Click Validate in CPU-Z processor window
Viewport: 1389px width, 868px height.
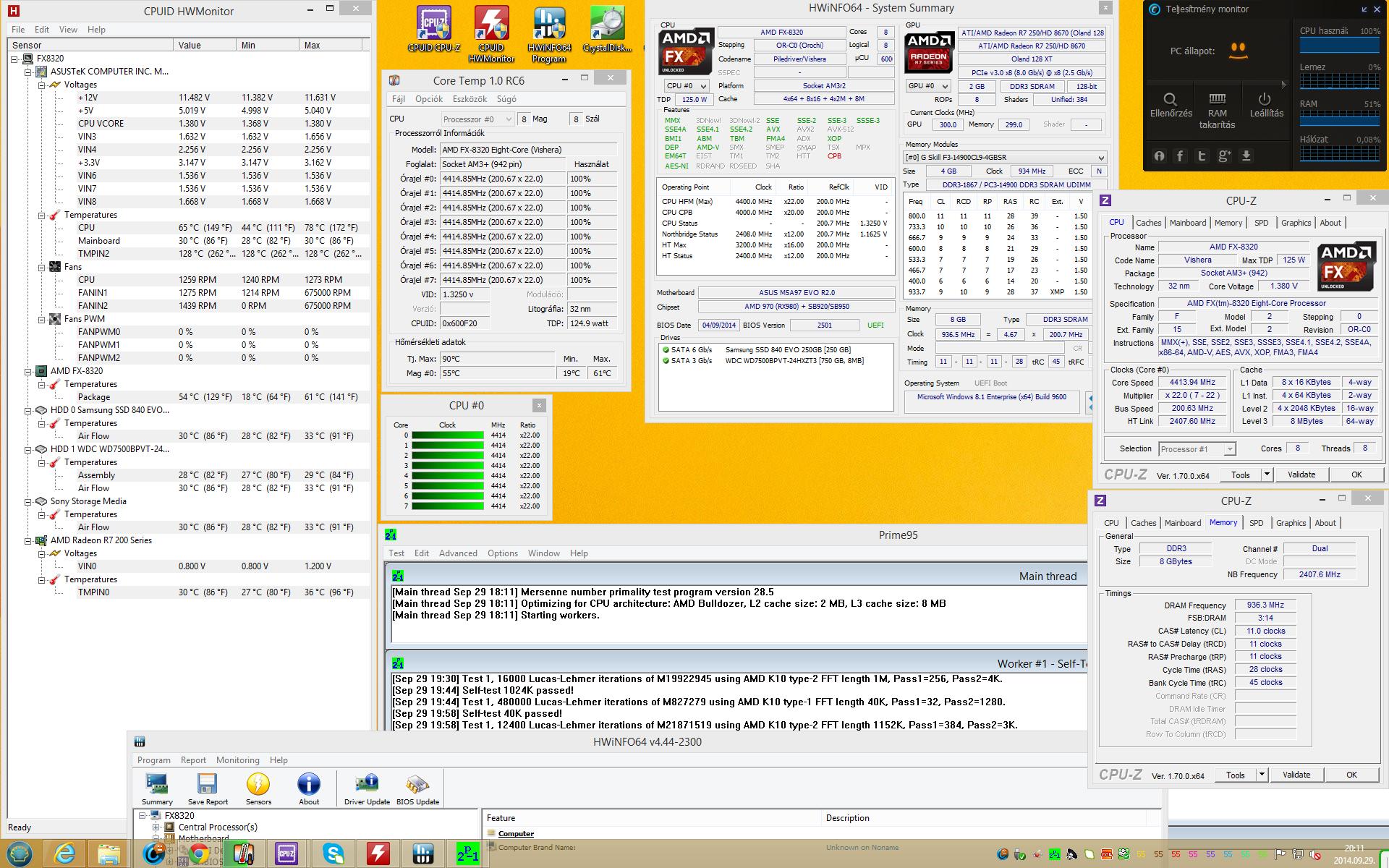(1301, 475)
